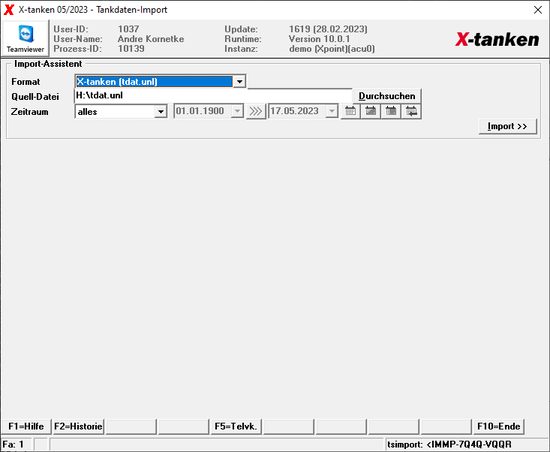Click the Update value 1619 (28.02.2023)
The width and height of the screenshot is (550, 452).
point(328,29)
